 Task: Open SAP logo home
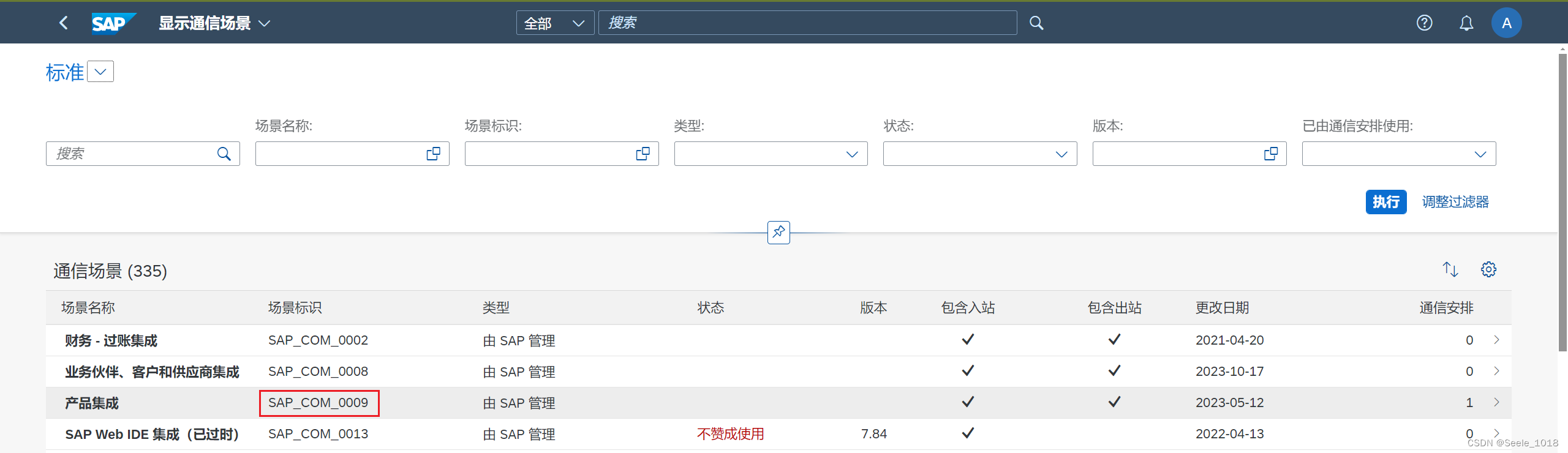coord(113,23)
